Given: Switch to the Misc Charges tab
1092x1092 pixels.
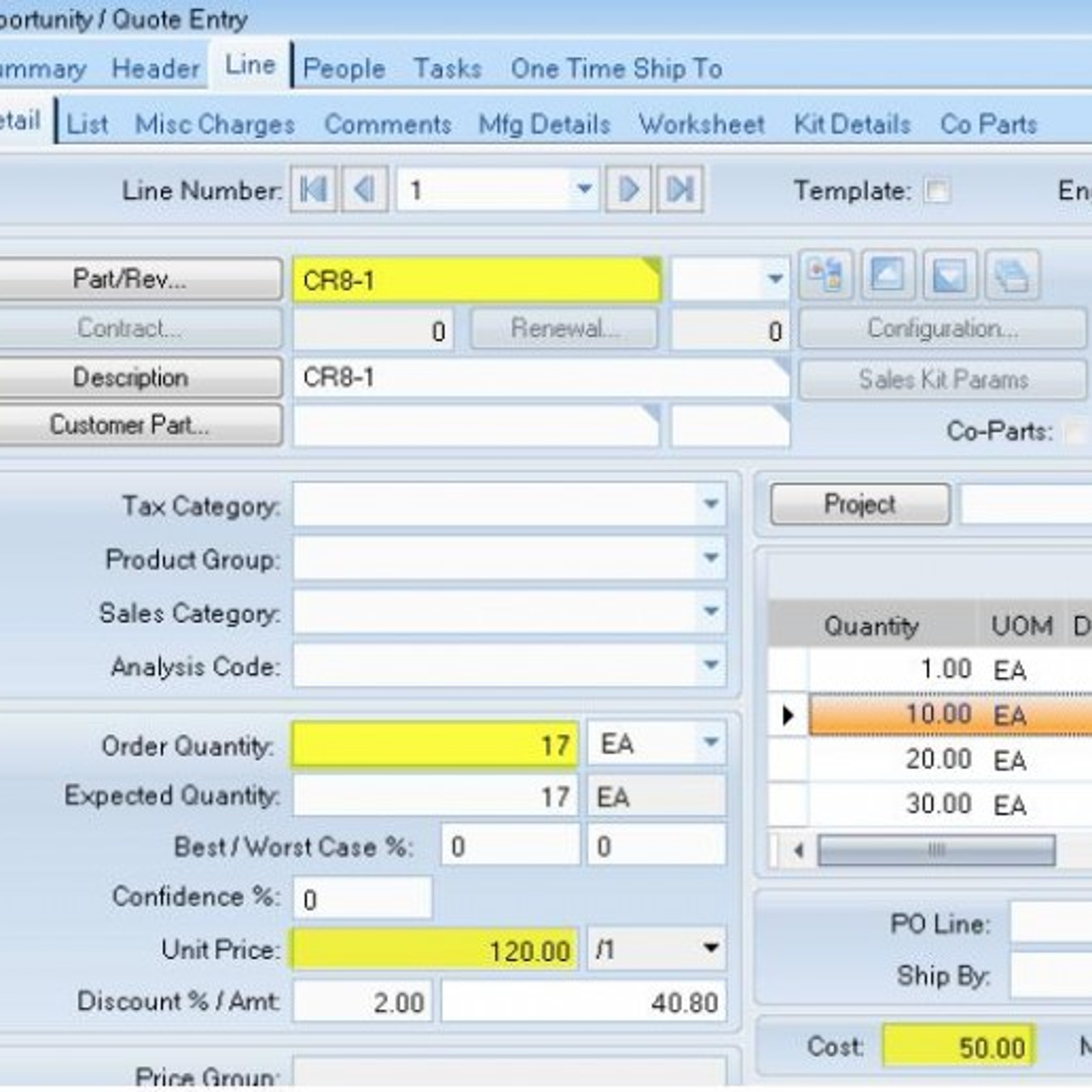Looking at the screenshot, I should tap(215, 124).
